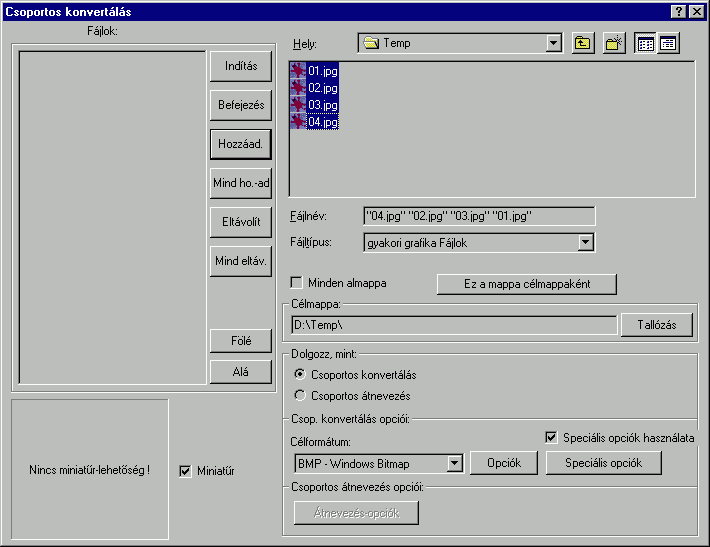This screenshot has height=547, width=710.
Task: Click the 04.jpg file icon
Action: point(298,121)
